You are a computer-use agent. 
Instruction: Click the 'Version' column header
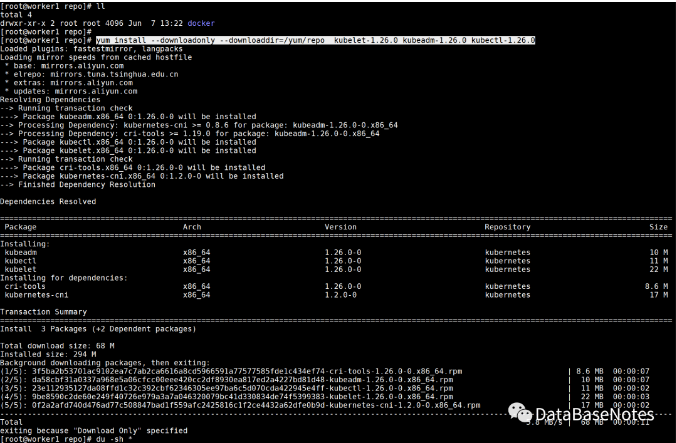[x=341, y=227]
